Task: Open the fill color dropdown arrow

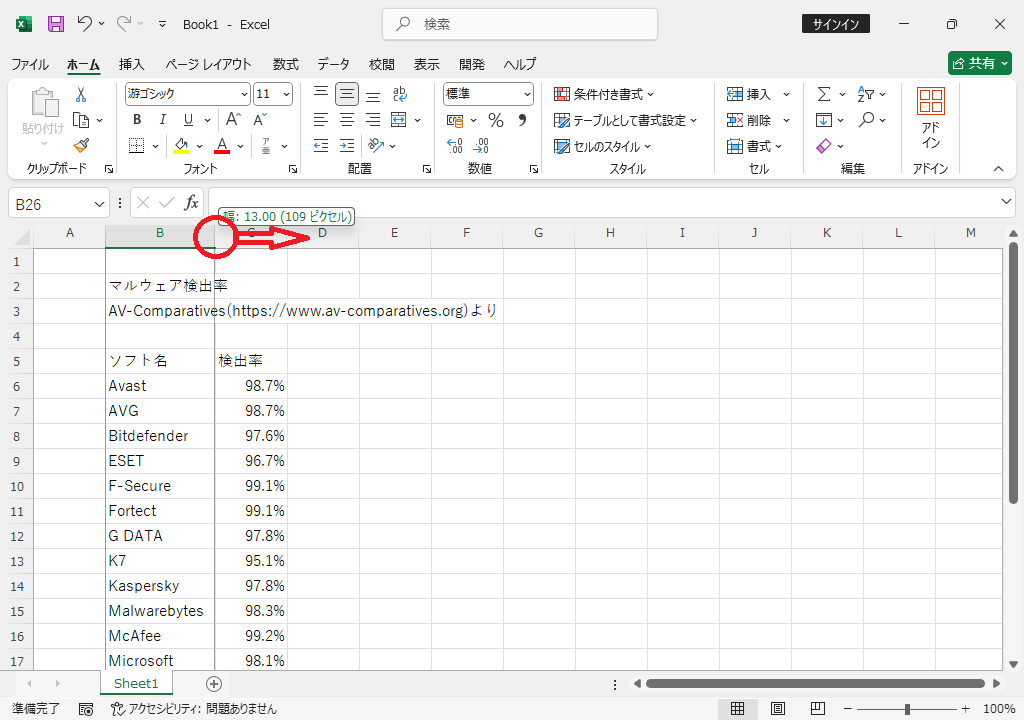Action: [x=199, y=146]
